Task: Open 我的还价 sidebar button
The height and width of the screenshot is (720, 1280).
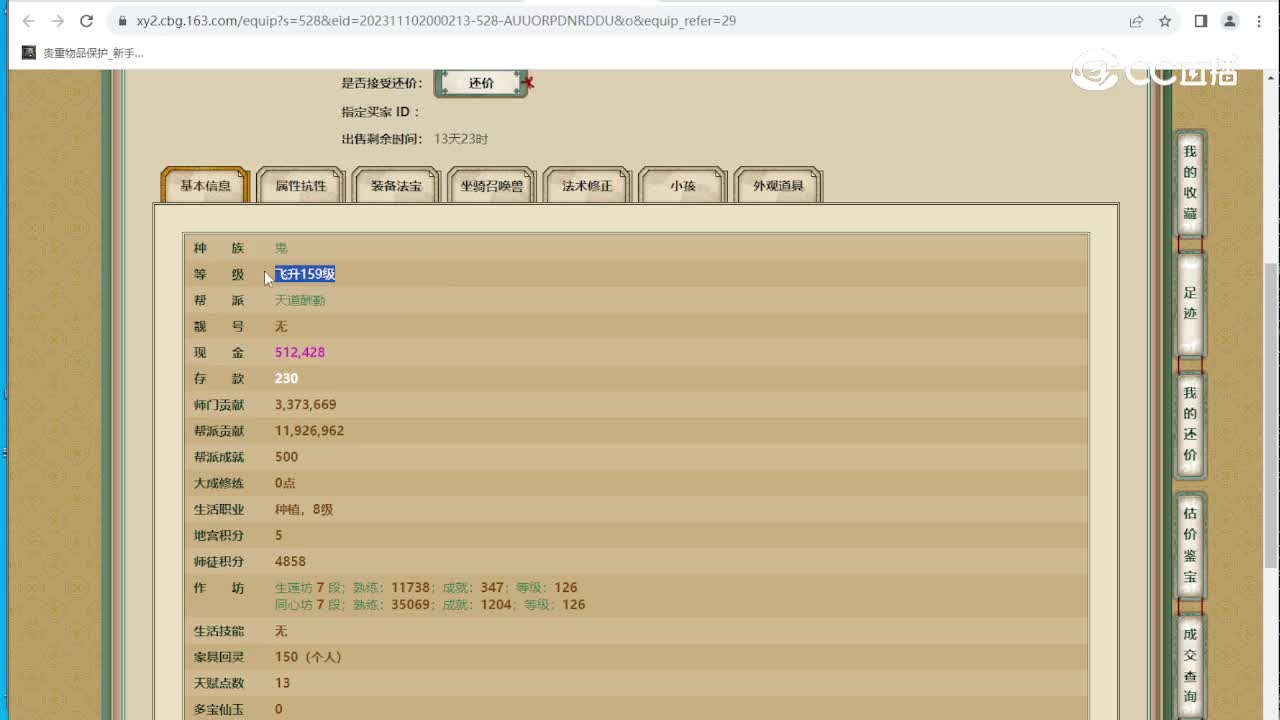Action: [1190, 424]
